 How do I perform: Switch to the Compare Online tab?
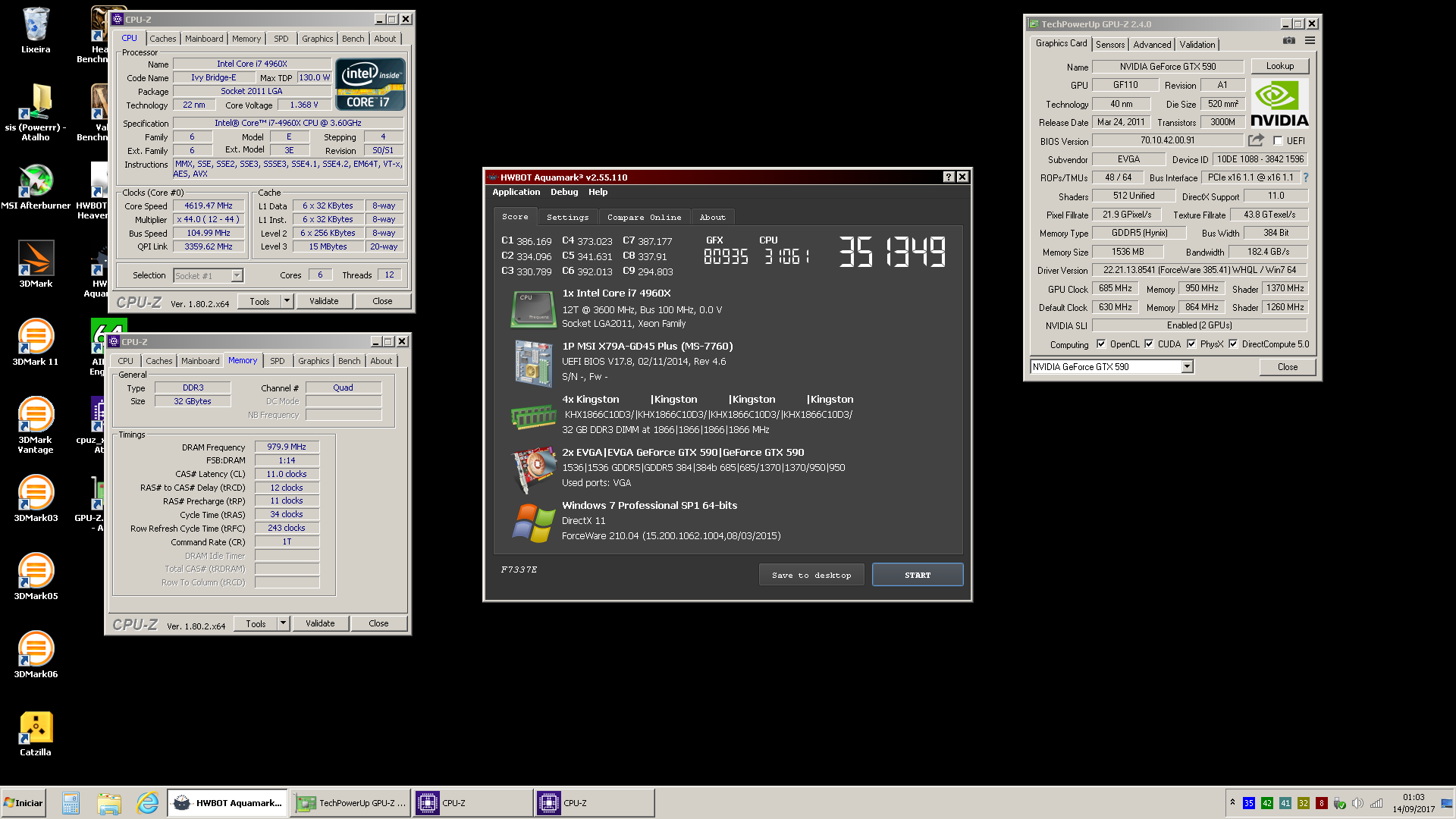644,218
